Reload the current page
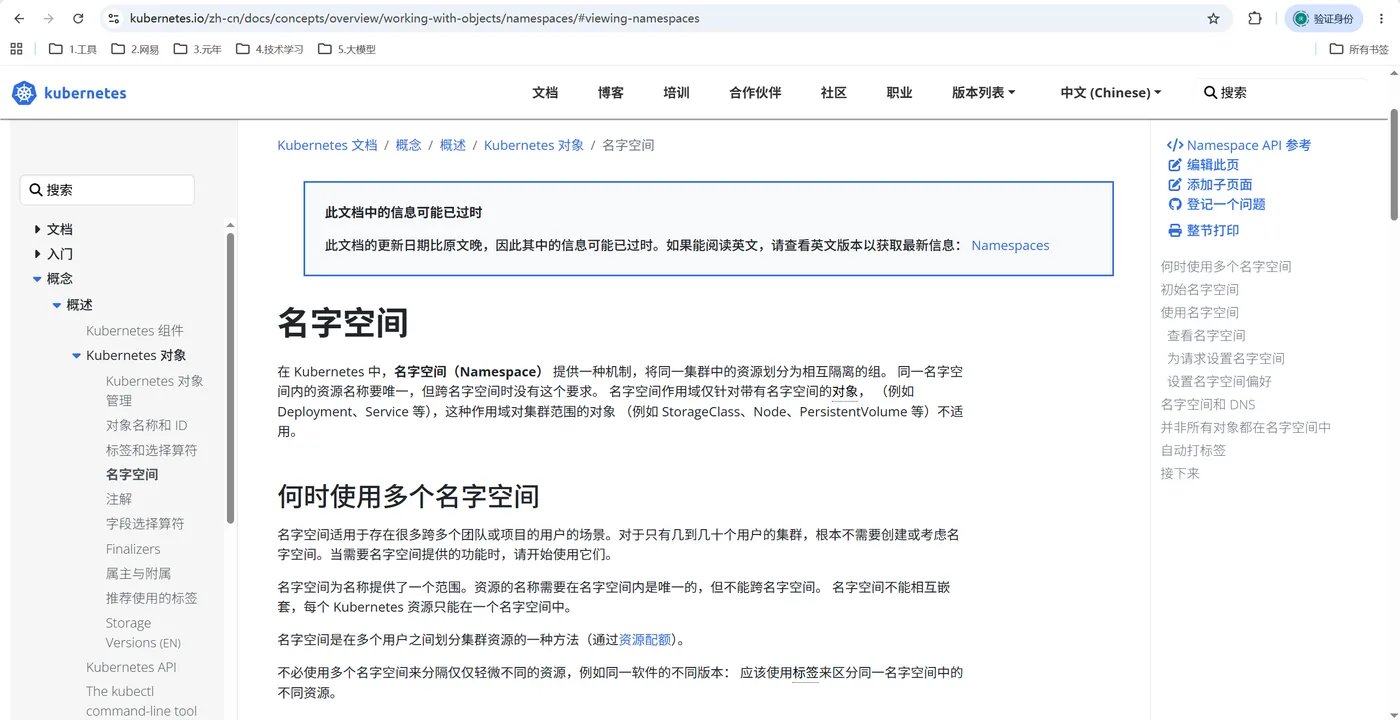Image resolution: width=1400 pixels, height=720 pixels. pyautogui.click(x=79, y=18)
